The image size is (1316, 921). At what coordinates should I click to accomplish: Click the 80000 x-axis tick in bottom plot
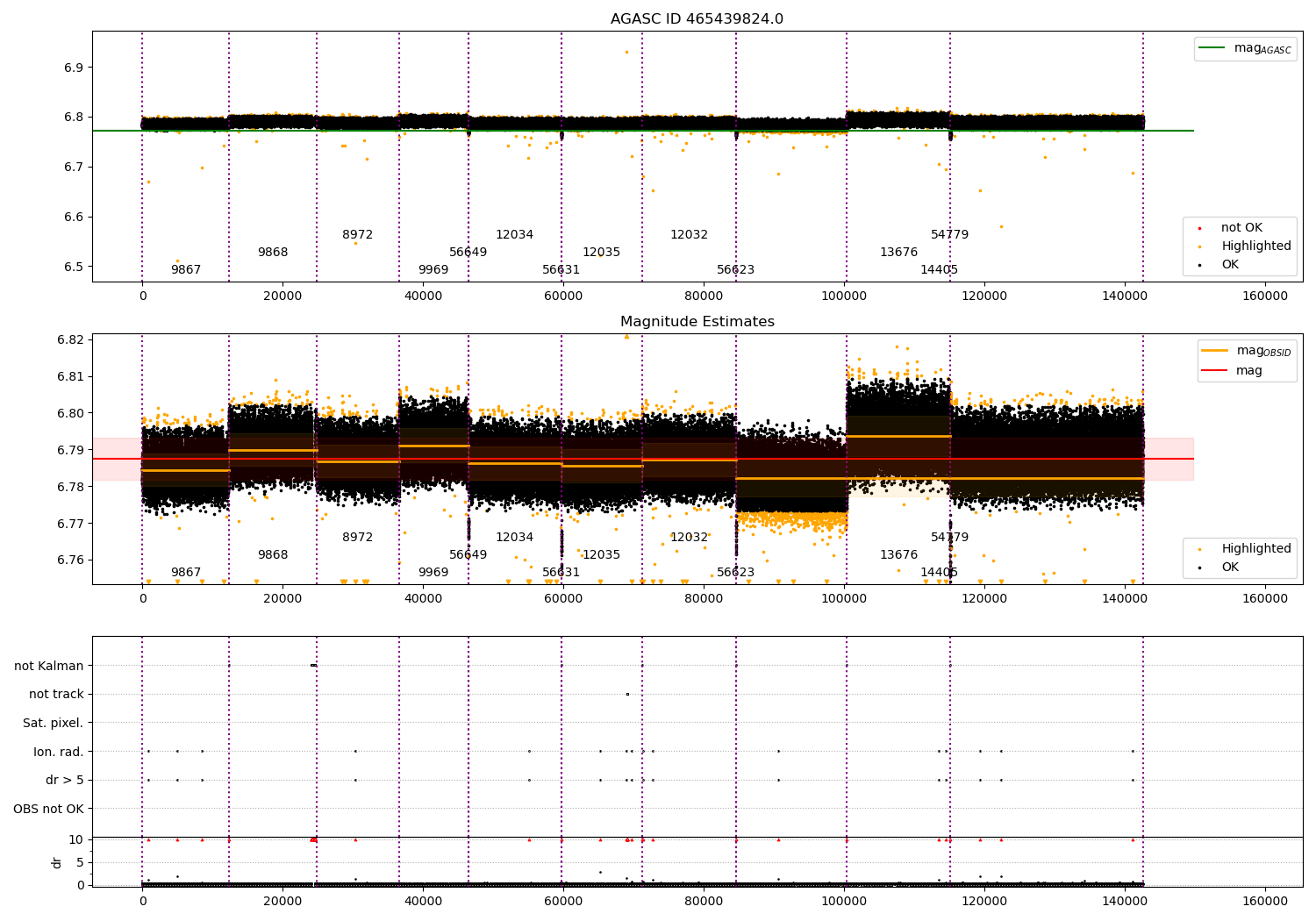(x=704, y=902)
